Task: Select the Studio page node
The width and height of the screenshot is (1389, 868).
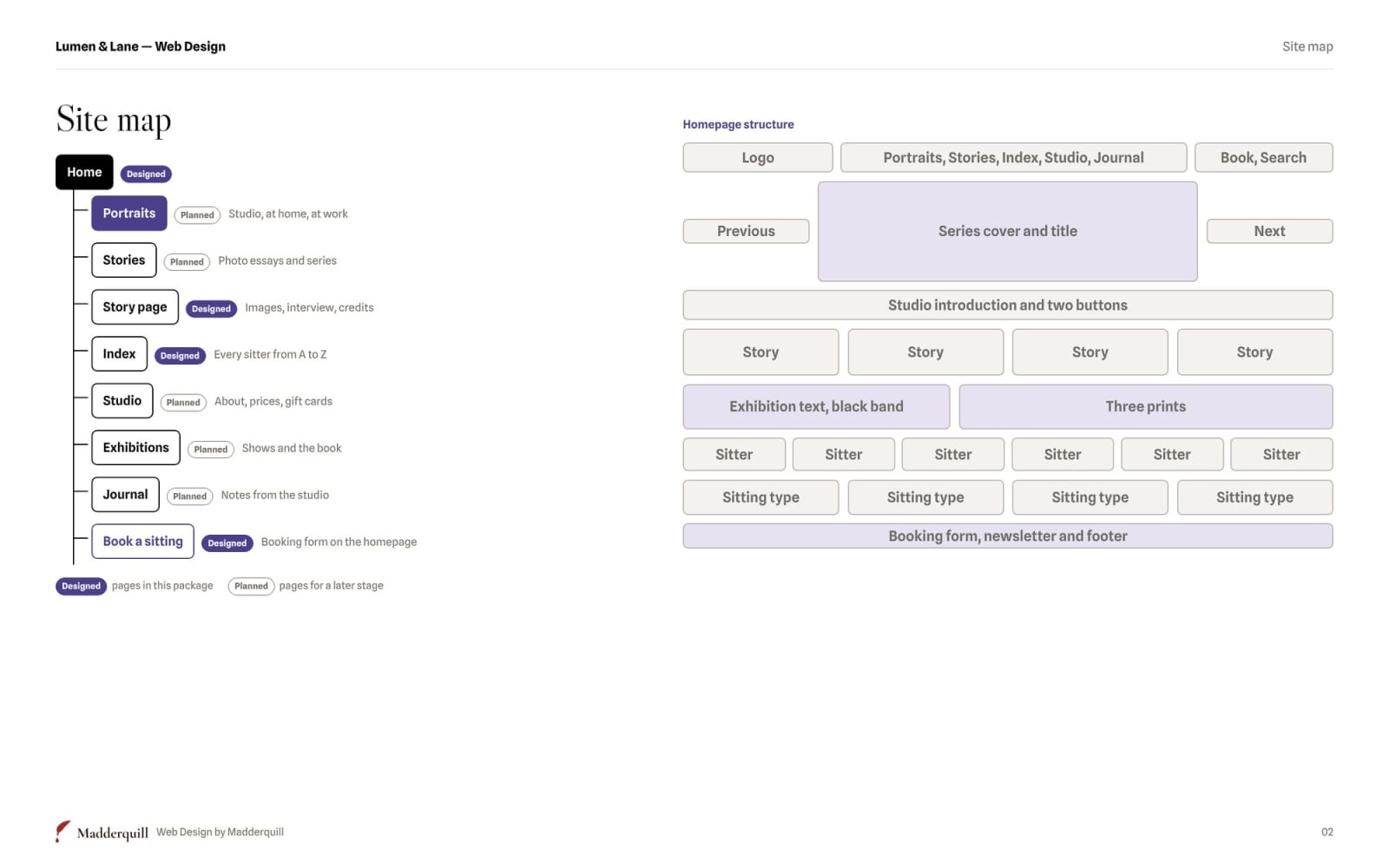Action: 122,401
